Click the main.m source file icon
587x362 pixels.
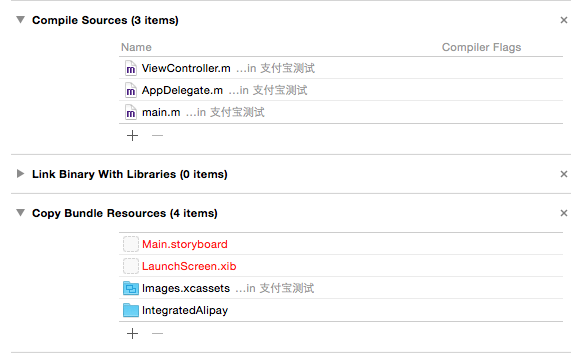[x=131, y=112]
